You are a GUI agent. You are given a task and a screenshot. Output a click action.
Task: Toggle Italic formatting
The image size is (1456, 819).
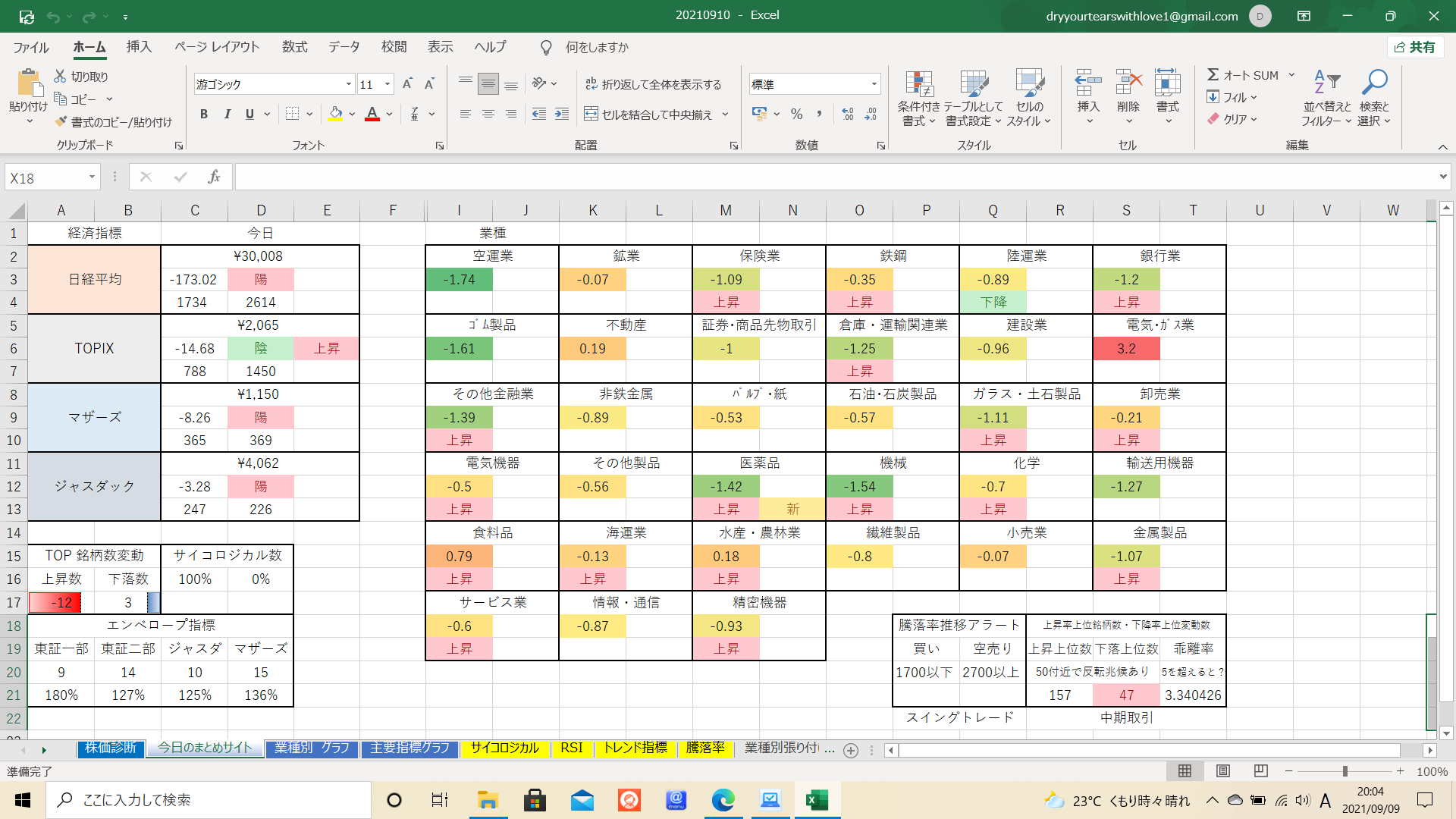(x=227, y=115)
